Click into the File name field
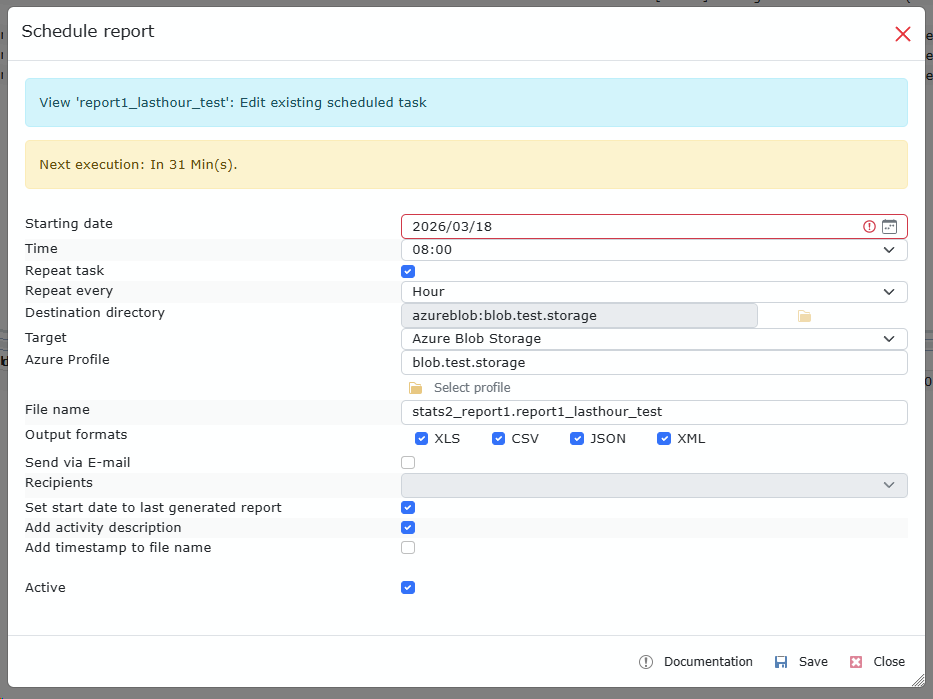 653,412
